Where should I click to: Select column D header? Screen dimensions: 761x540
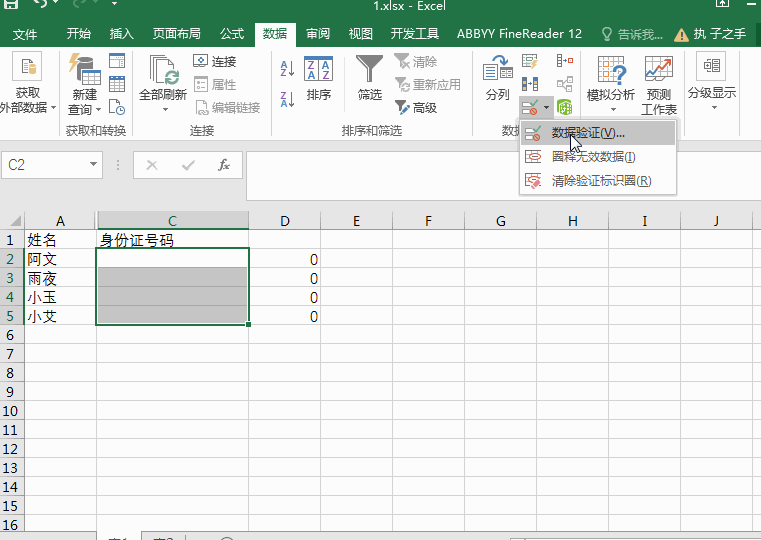[284, 221]
